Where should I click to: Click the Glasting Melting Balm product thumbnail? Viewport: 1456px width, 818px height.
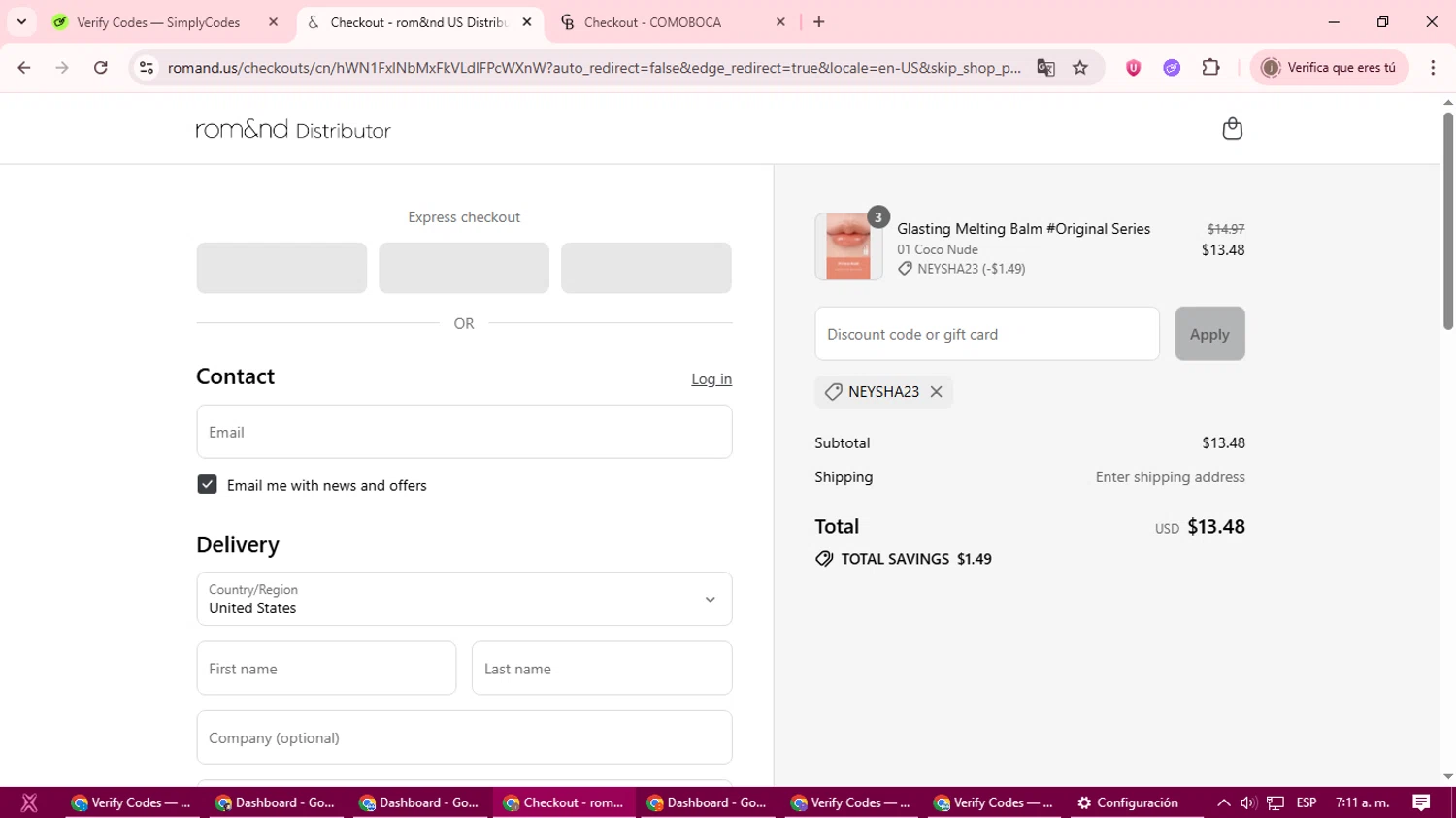click(x=848, y=247)
